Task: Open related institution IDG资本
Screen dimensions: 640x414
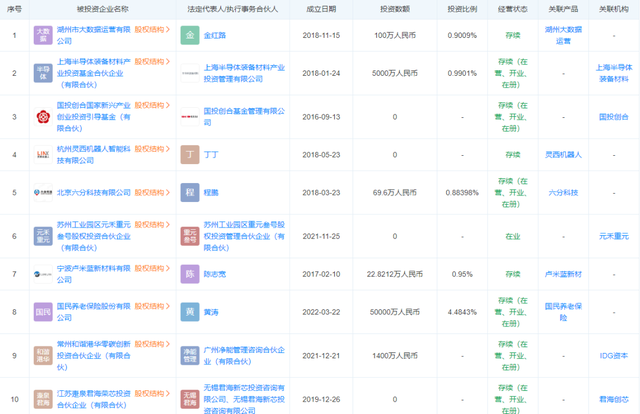Action: (x=614, y=356)
